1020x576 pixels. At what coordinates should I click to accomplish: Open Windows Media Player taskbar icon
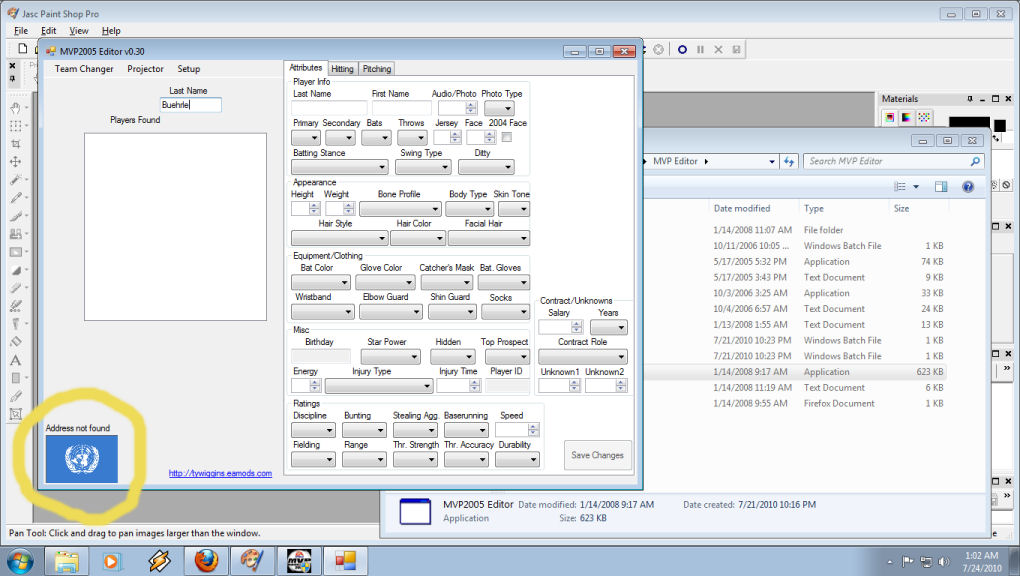pos(112,560)
